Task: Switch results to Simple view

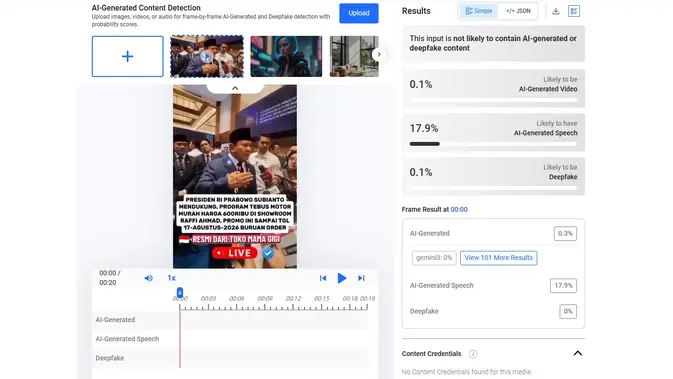Action: pos(479,11)
